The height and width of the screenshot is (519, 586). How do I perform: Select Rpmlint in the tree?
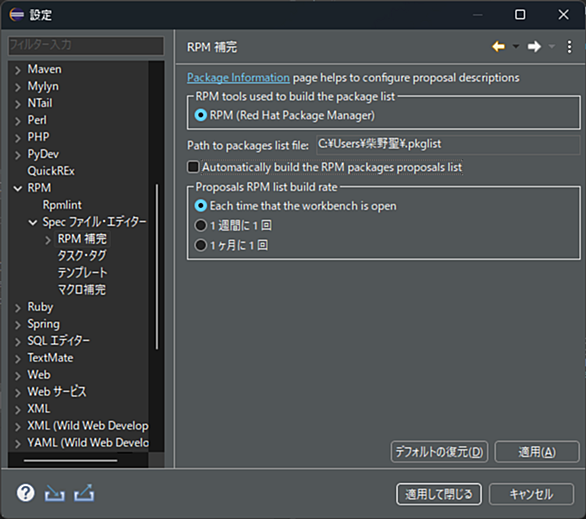[62, 205]
